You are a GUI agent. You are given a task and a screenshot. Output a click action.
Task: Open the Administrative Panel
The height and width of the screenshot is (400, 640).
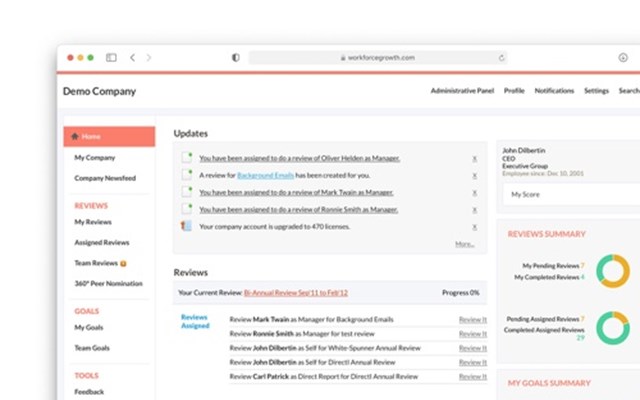[x=462, y=91]
